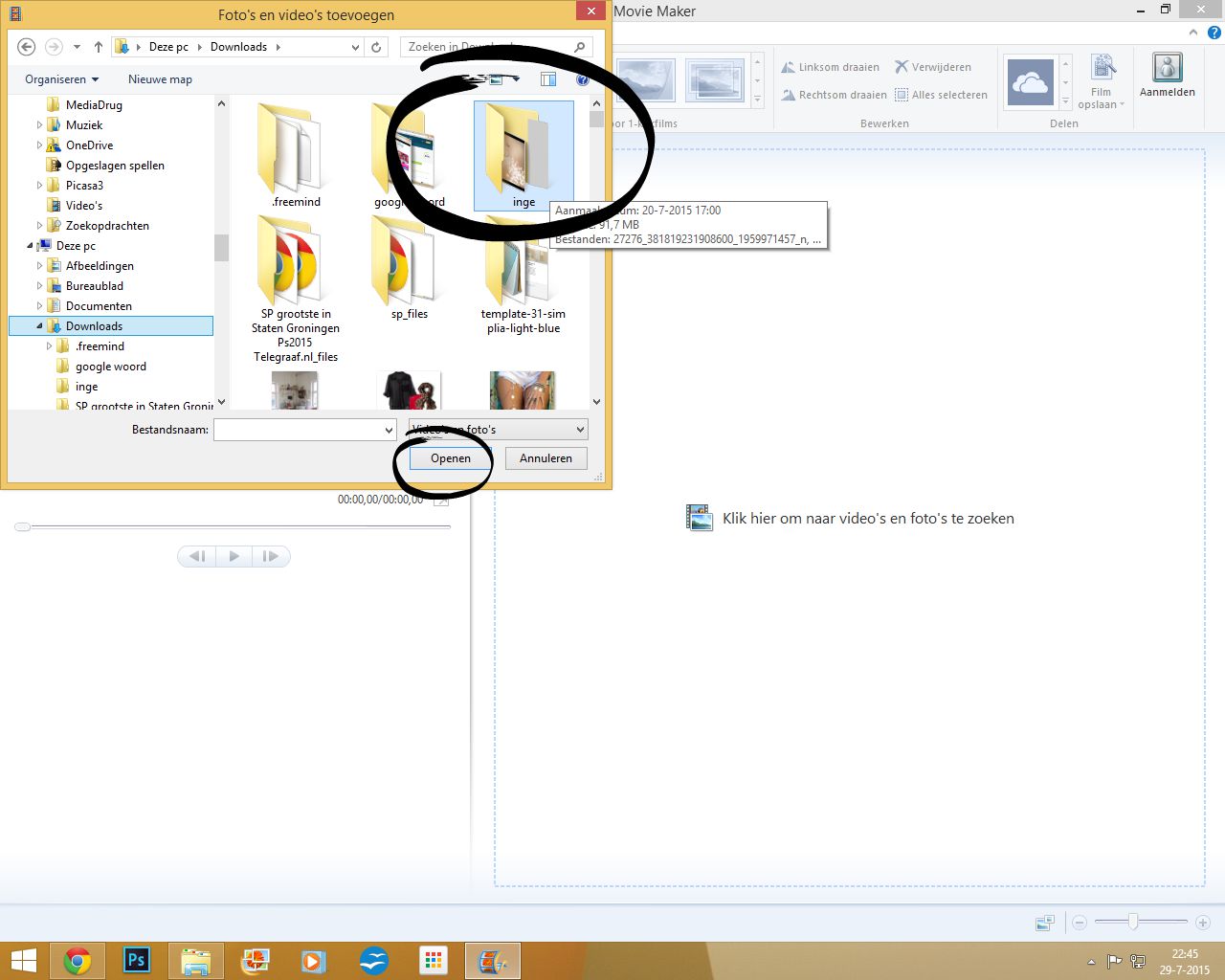
Task: Click the network icon in system tray
Action: coord(1138,962)
